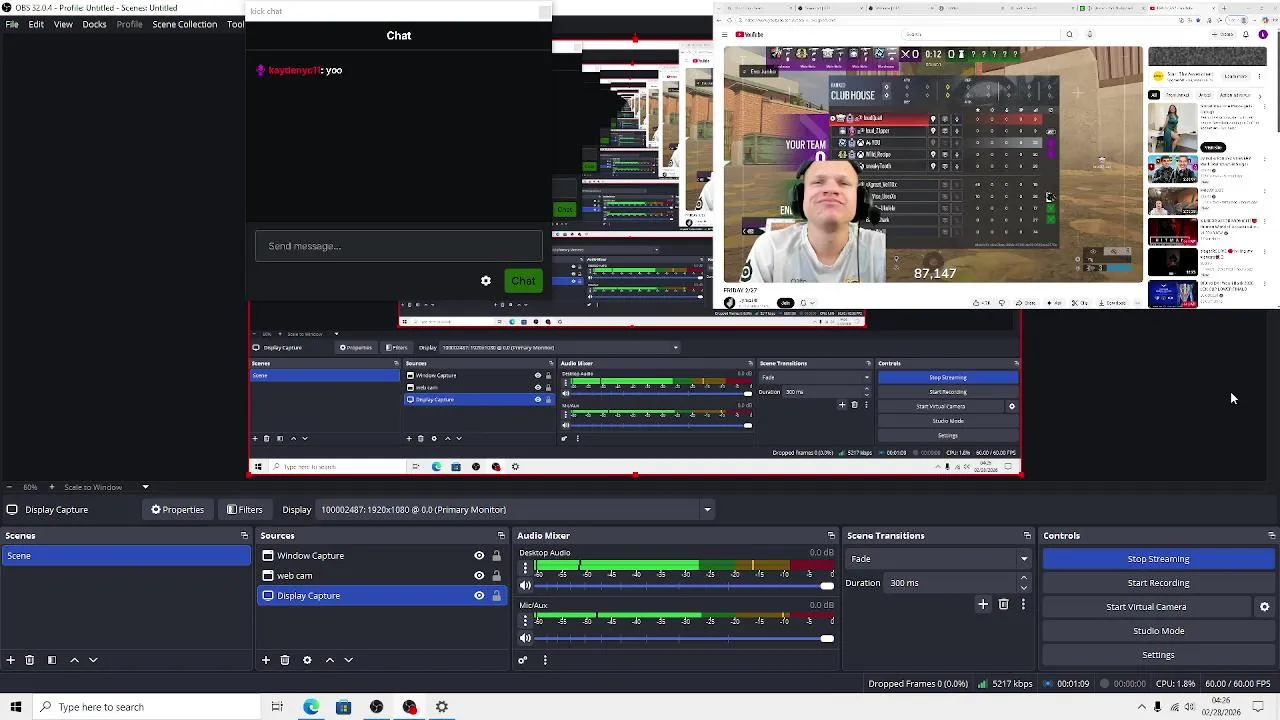Remove selected source with trash icon
Image resolution: width=1280 pixels, height=720 pixels.
click(x=285, y=660)
